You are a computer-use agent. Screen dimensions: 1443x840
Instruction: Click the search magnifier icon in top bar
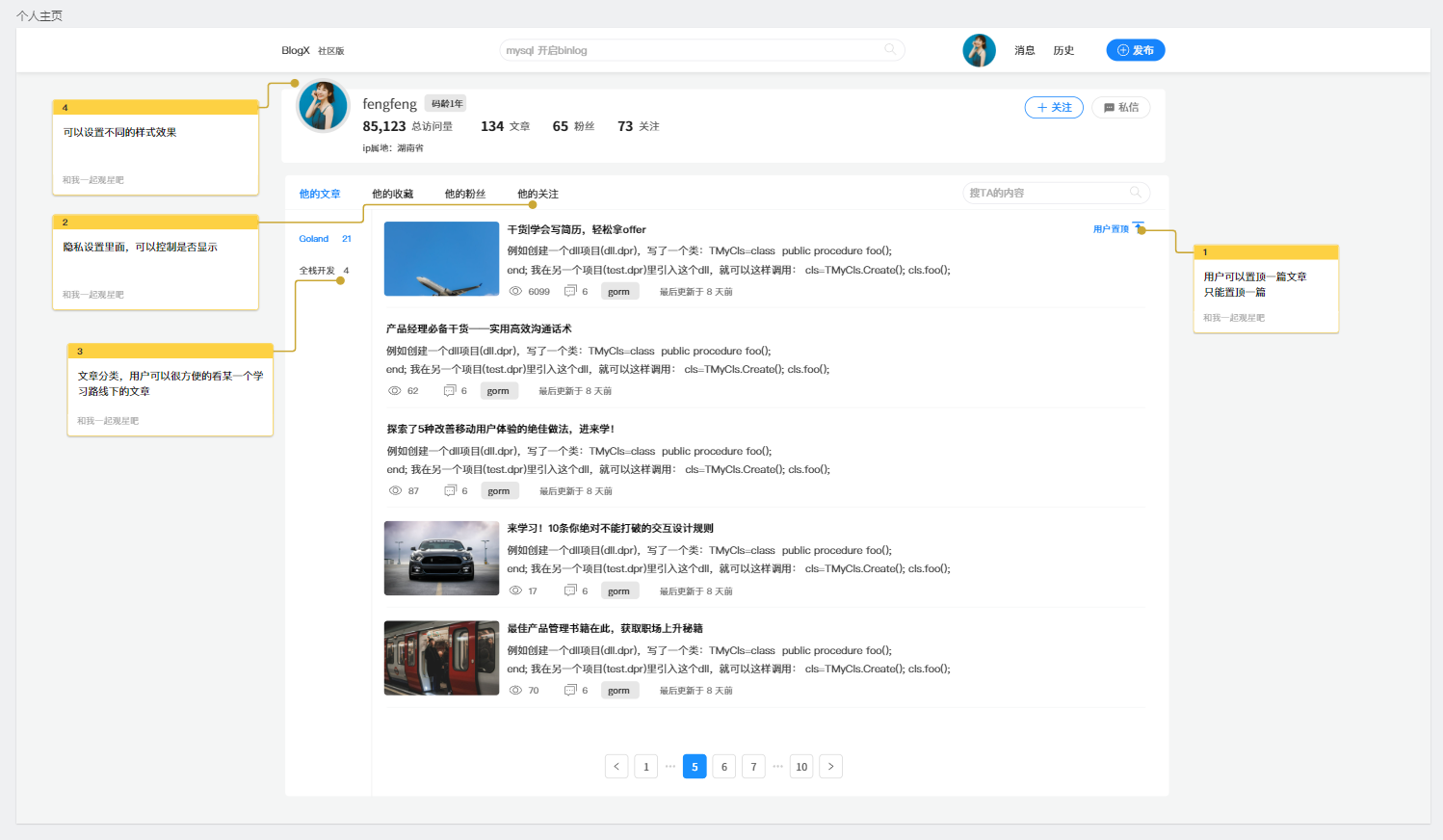pos(890,50)
